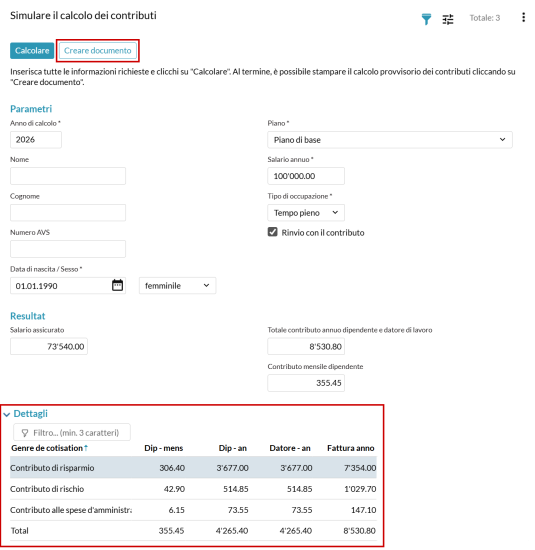Select the Contributo di risparmio row
This screenshot has height=550, width=535.
pos(193,468)
